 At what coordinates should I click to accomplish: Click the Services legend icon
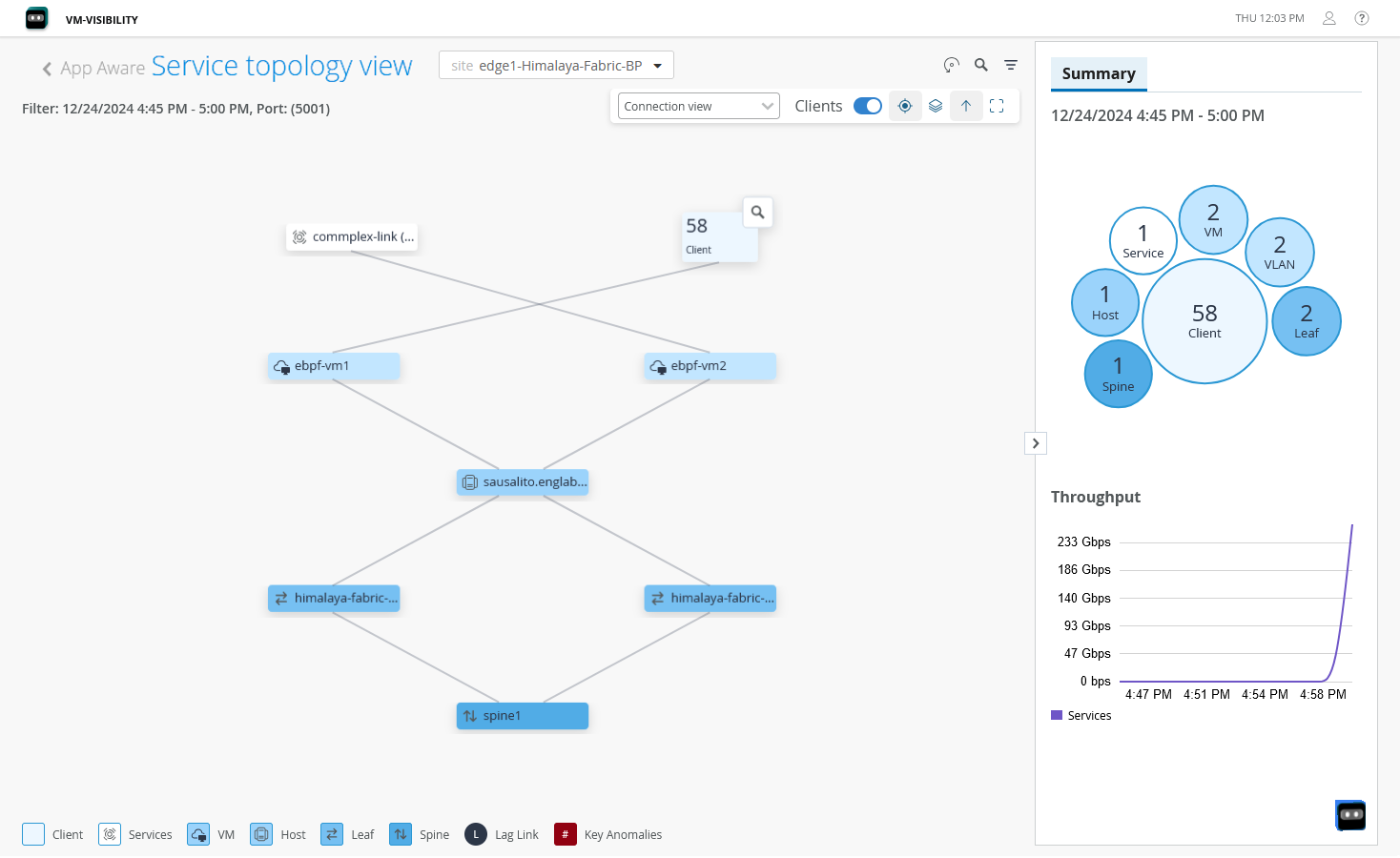pos(110,834)
